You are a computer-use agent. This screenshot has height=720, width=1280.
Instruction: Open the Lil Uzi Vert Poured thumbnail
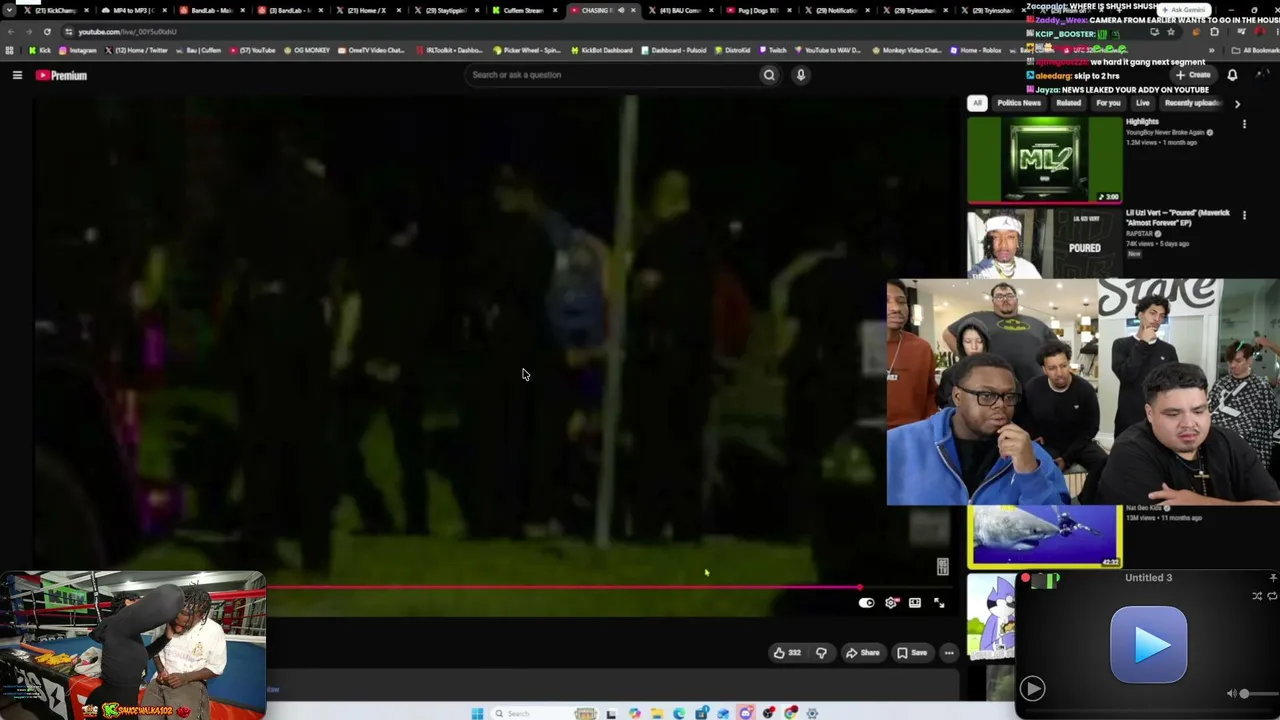tap(1045, 243)
